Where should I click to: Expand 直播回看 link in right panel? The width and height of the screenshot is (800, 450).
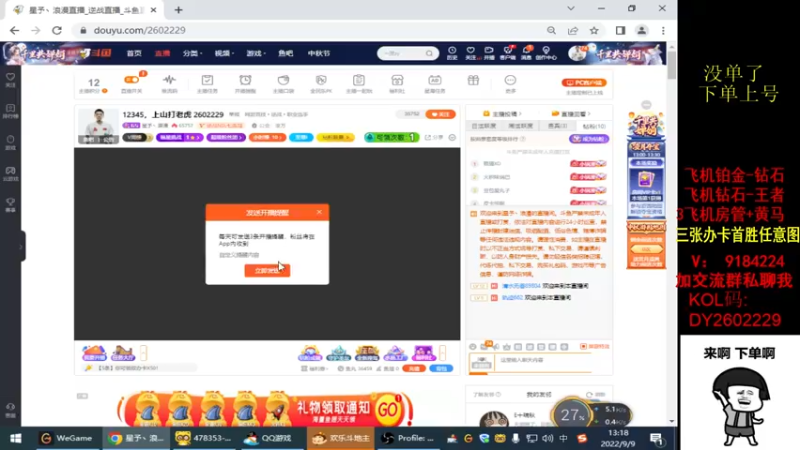(x=571, y=113)
